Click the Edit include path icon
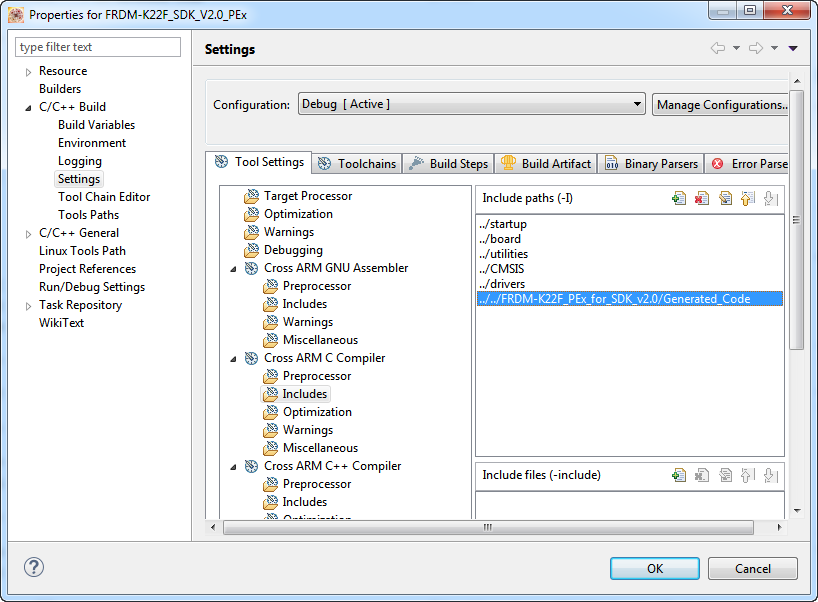This screenshot has height=602, width=818. 725,198
